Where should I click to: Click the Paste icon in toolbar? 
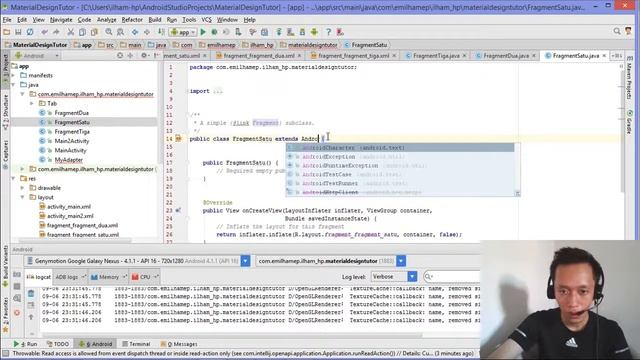[x=94, y=32]
